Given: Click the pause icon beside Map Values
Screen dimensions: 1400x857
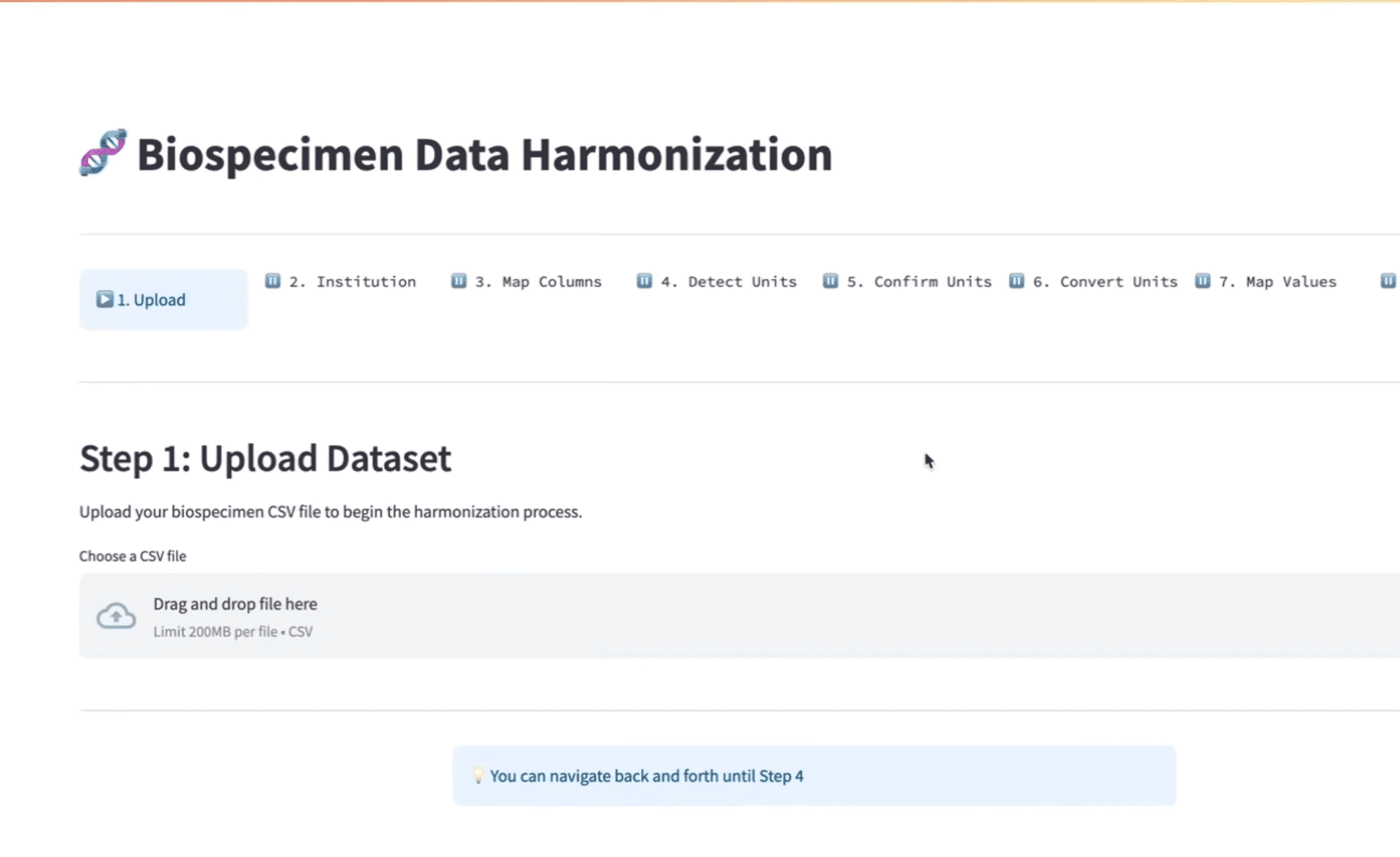Looking at the screenshot, I should pos(1203,281).
